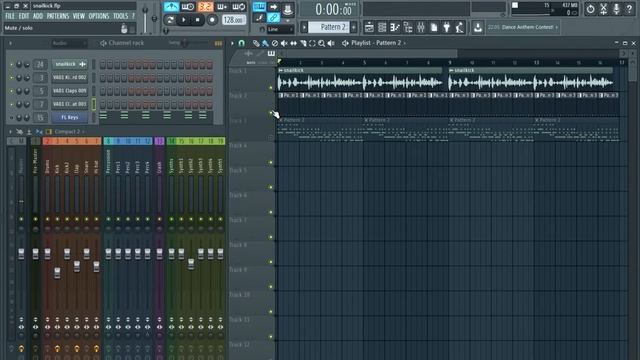Click the 128 tempo display
640x360 pixels.
click(234, 20)
